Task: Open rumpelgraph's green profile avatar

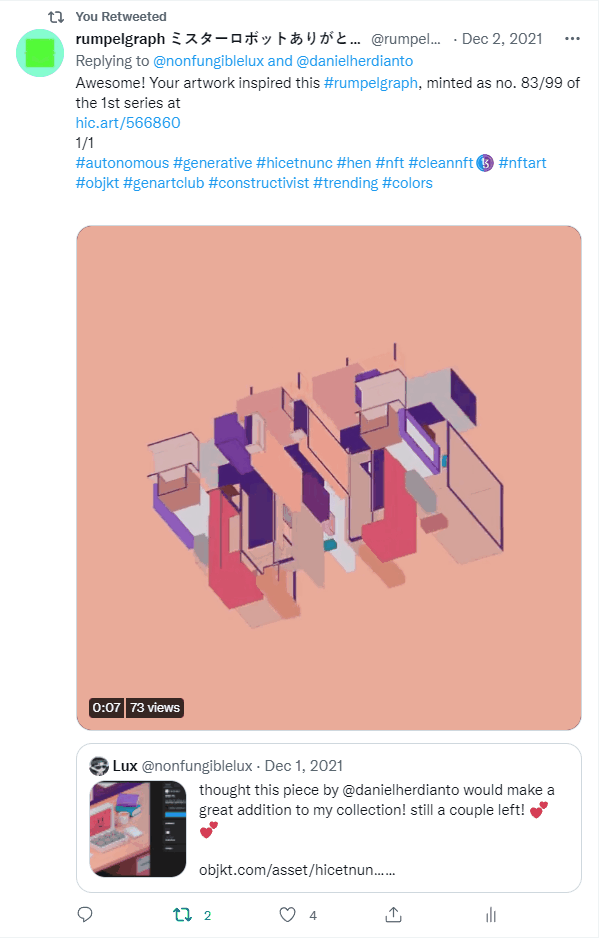Action: point(40,53)
